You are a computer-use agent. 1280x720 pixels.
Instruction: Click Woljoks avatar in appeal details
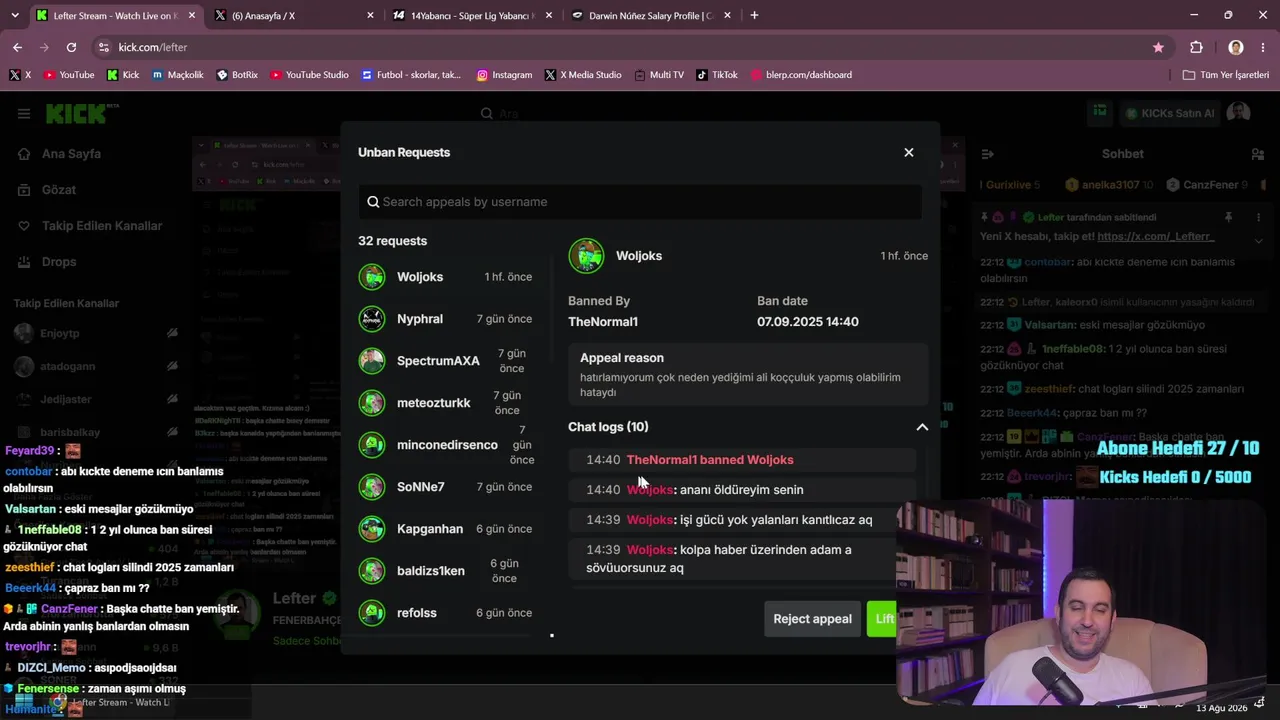(586, 256)
